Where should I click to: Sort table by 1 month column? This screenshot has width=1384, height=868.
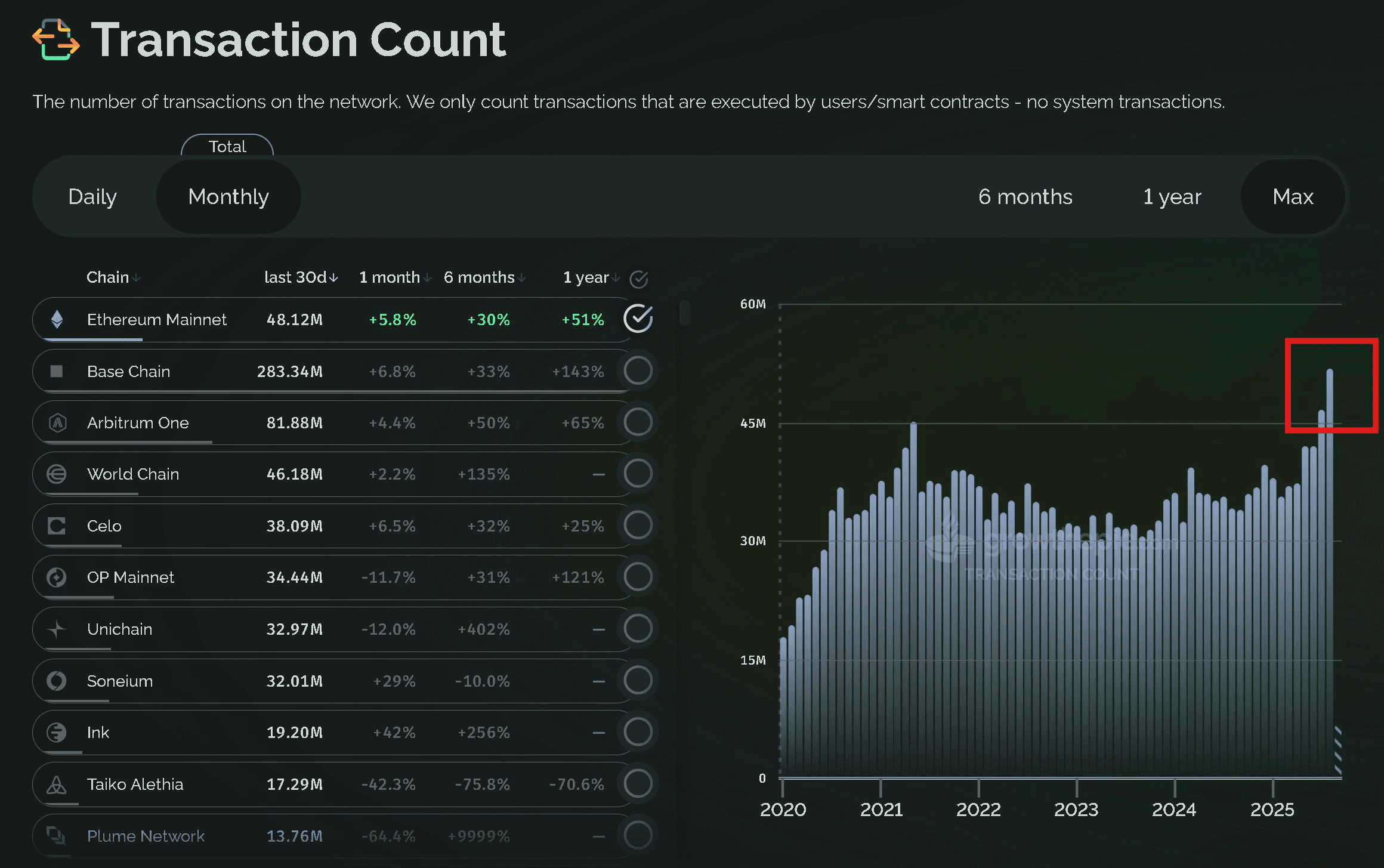click(395, 277)
